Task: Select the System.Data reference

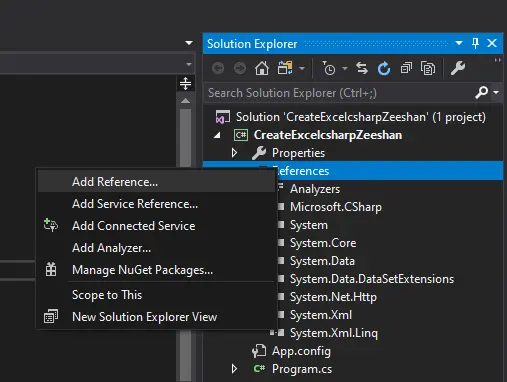Action: click(322, 261)
